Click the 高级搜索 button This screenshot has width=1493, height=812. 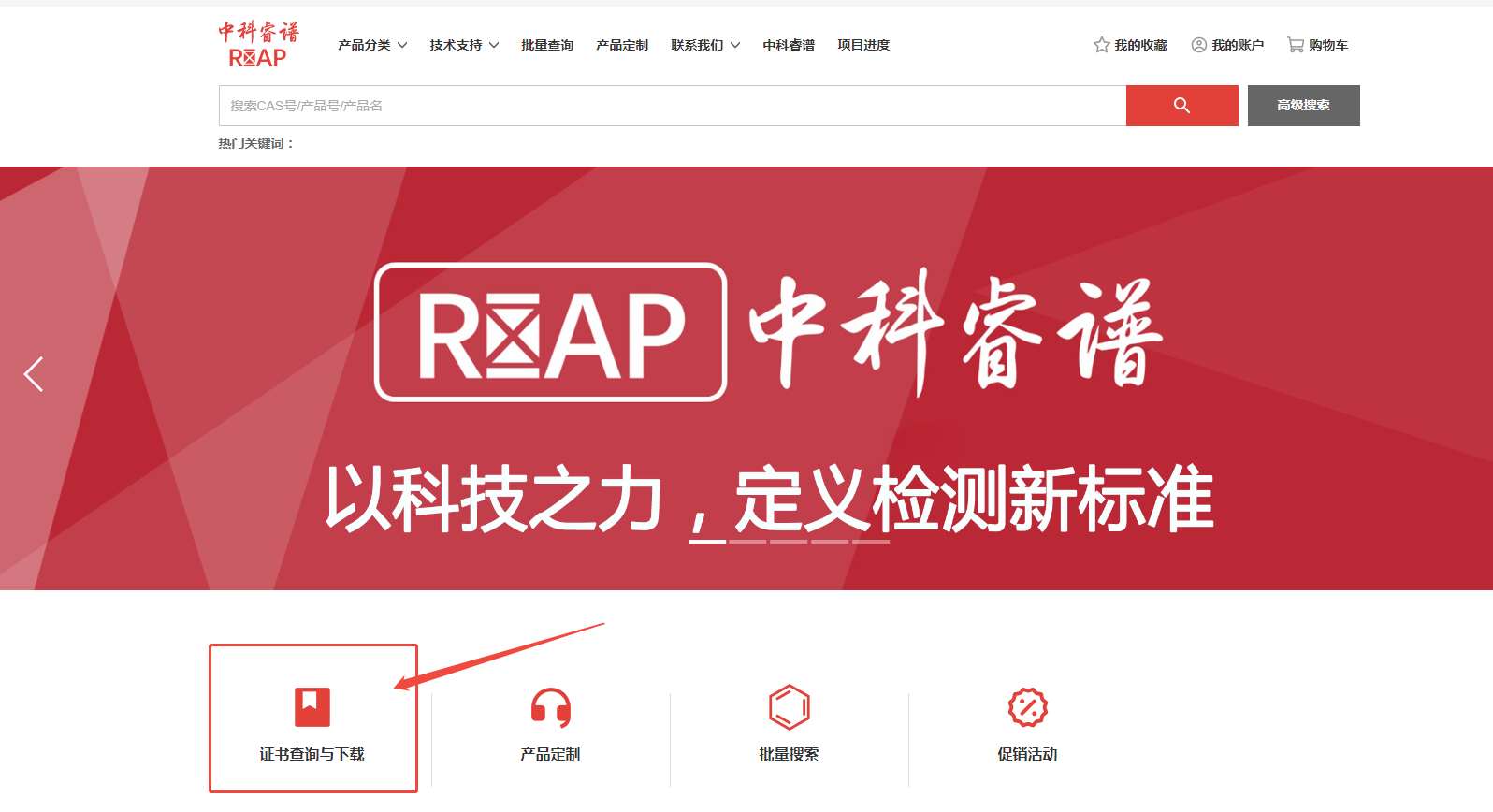pyautogui.click(x=1303, y=106)
